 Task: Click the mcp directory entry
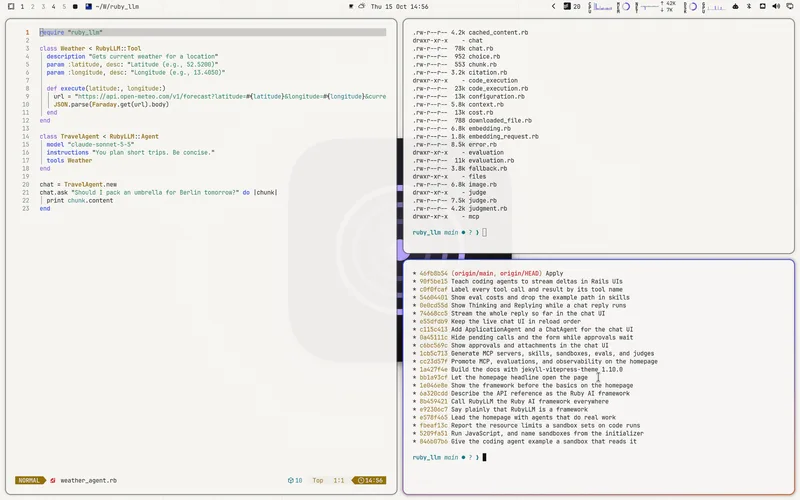click(474, 216)
